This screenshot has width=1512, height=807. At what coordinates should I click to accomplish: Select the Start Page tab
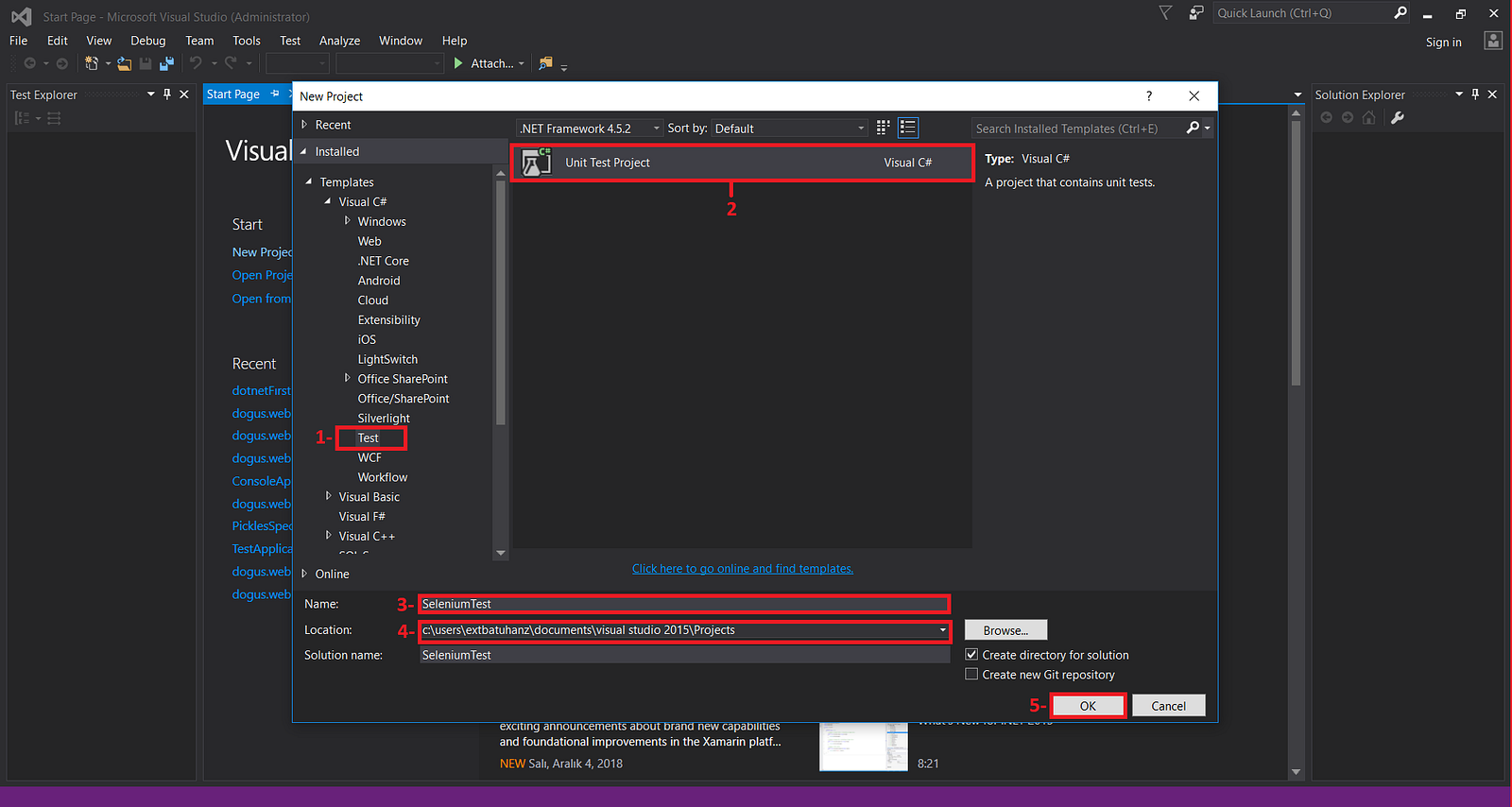pos(233,94)
